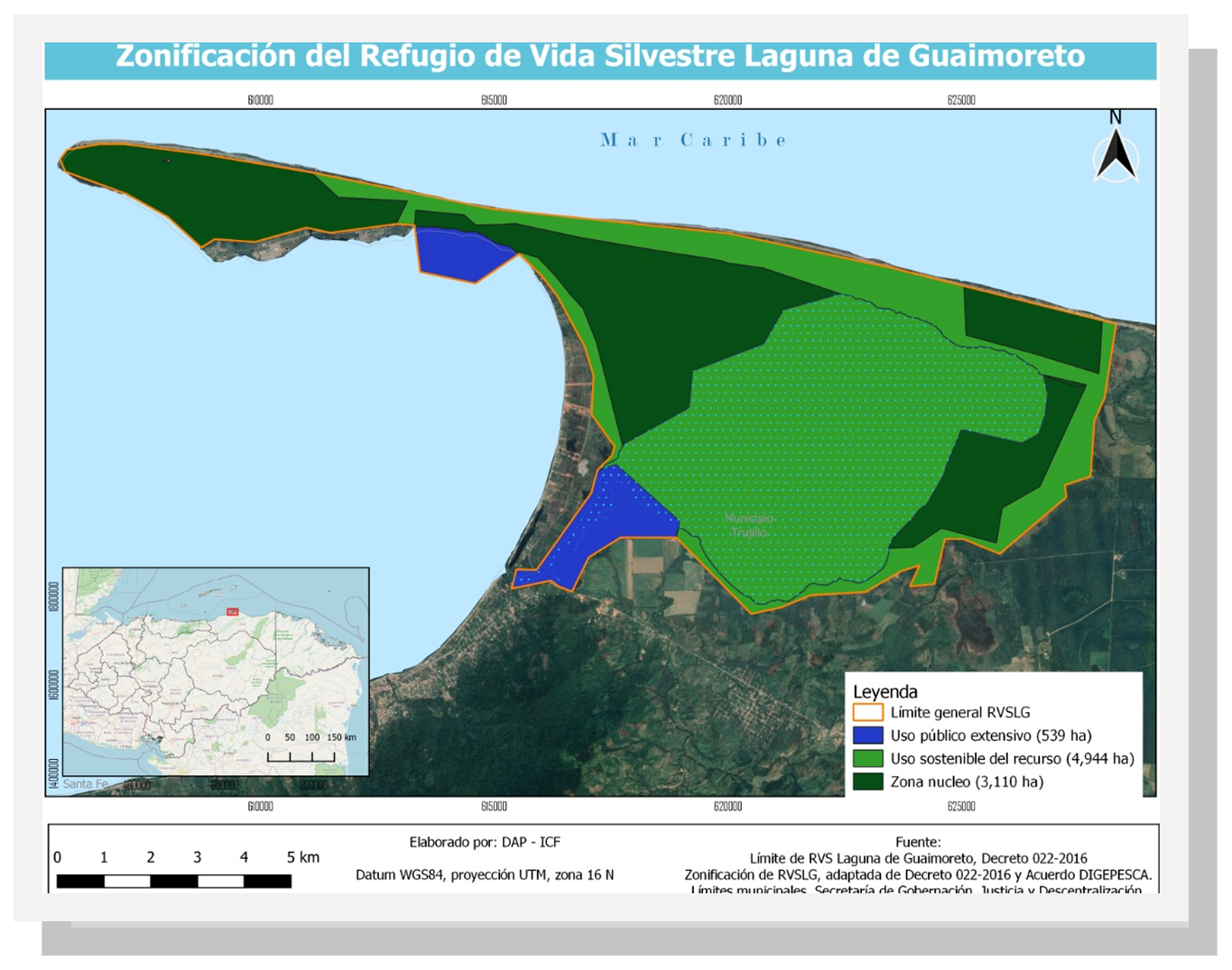The width and height of the screenshot is (1232, 970).
Task: Click the red location marker in inset map
Action: click(x=233, y=612)
